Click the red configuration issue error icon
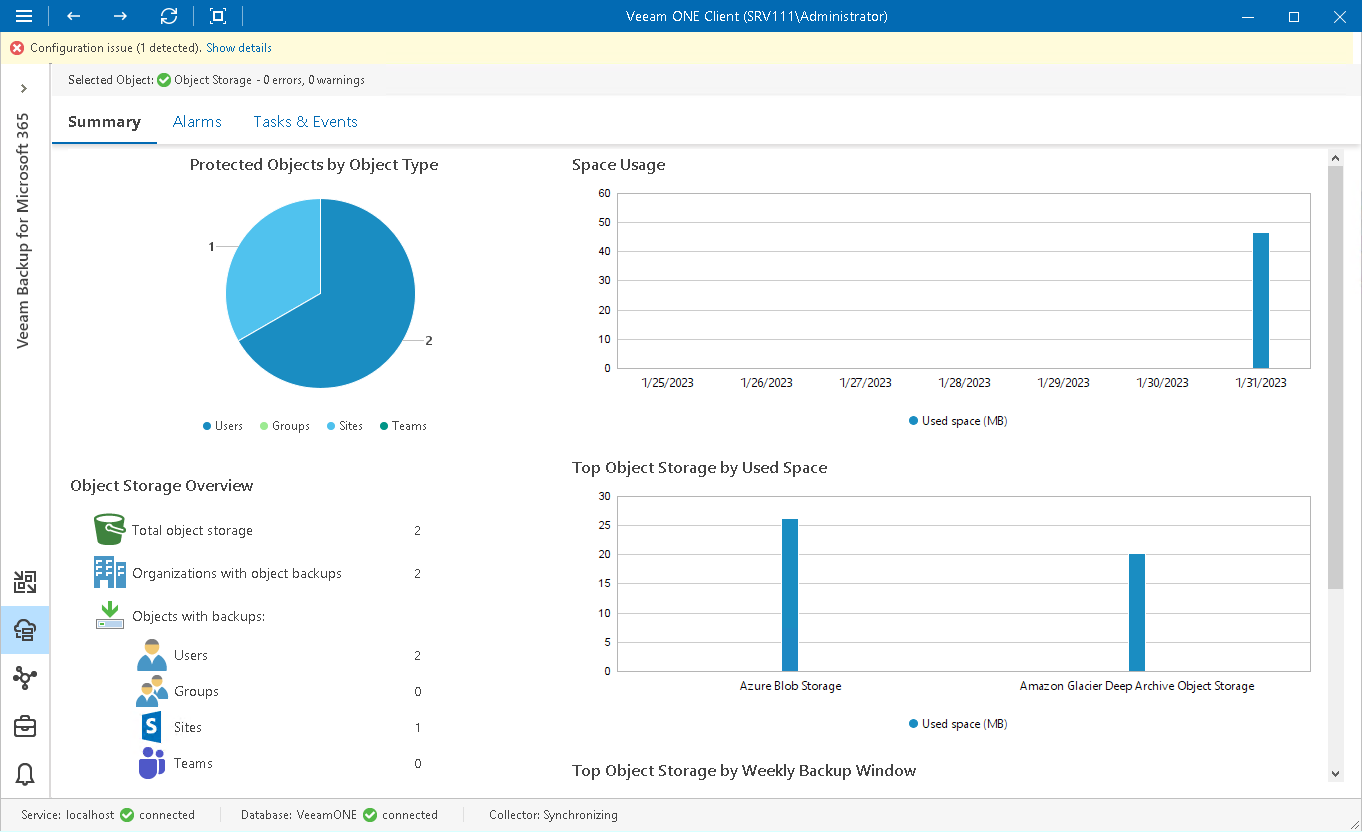 pyautogui.click(x=17, y=48)
